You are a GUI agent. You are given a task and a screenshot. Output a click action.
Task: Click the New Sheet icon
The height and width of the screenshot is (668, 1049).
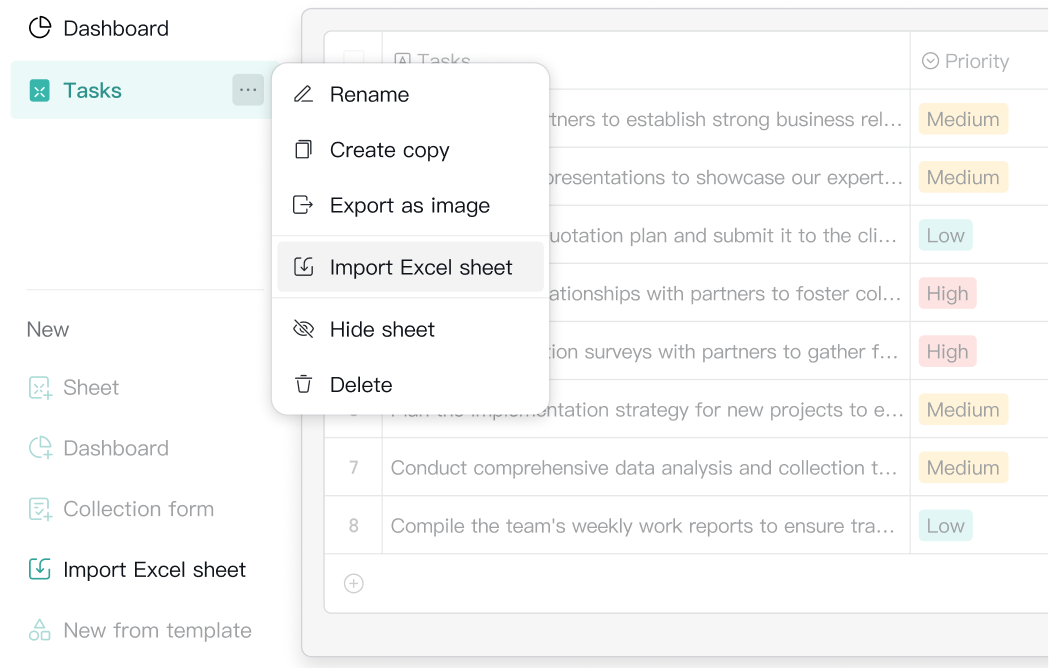(39, 388)
